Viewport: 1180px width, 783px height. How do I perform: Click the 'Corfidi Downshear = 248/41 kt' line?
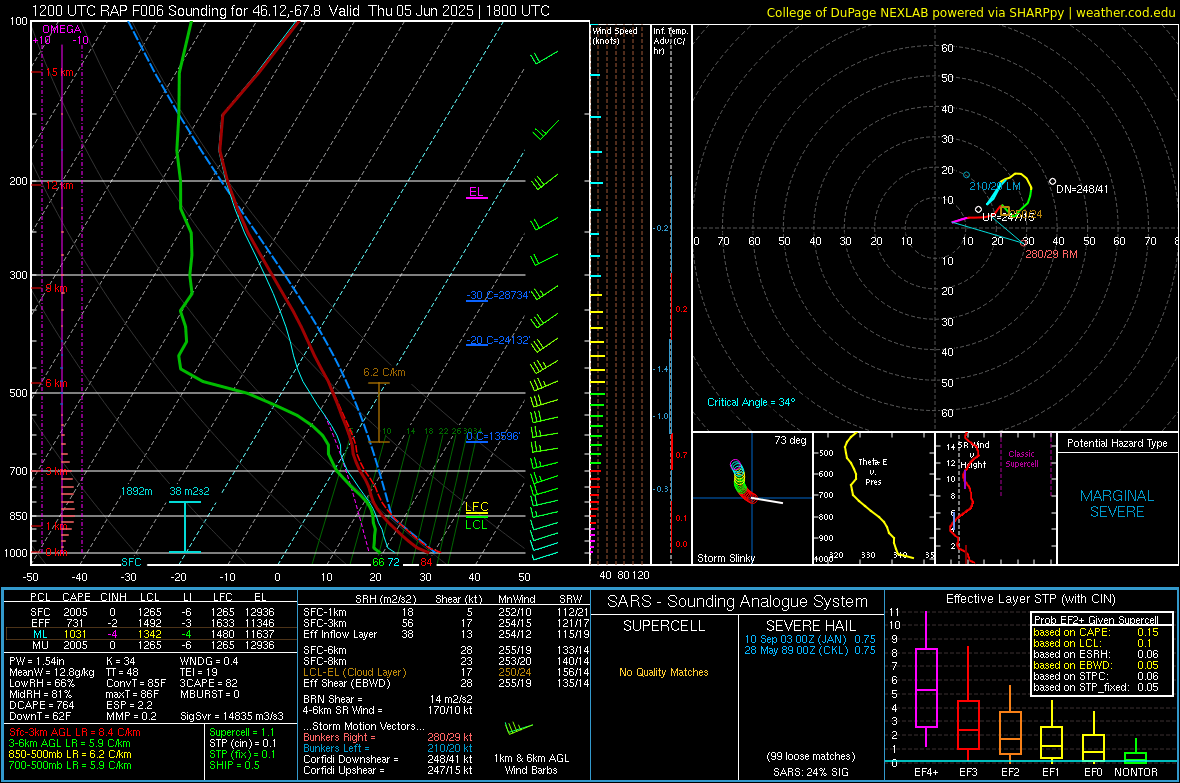tap(388, 760)
